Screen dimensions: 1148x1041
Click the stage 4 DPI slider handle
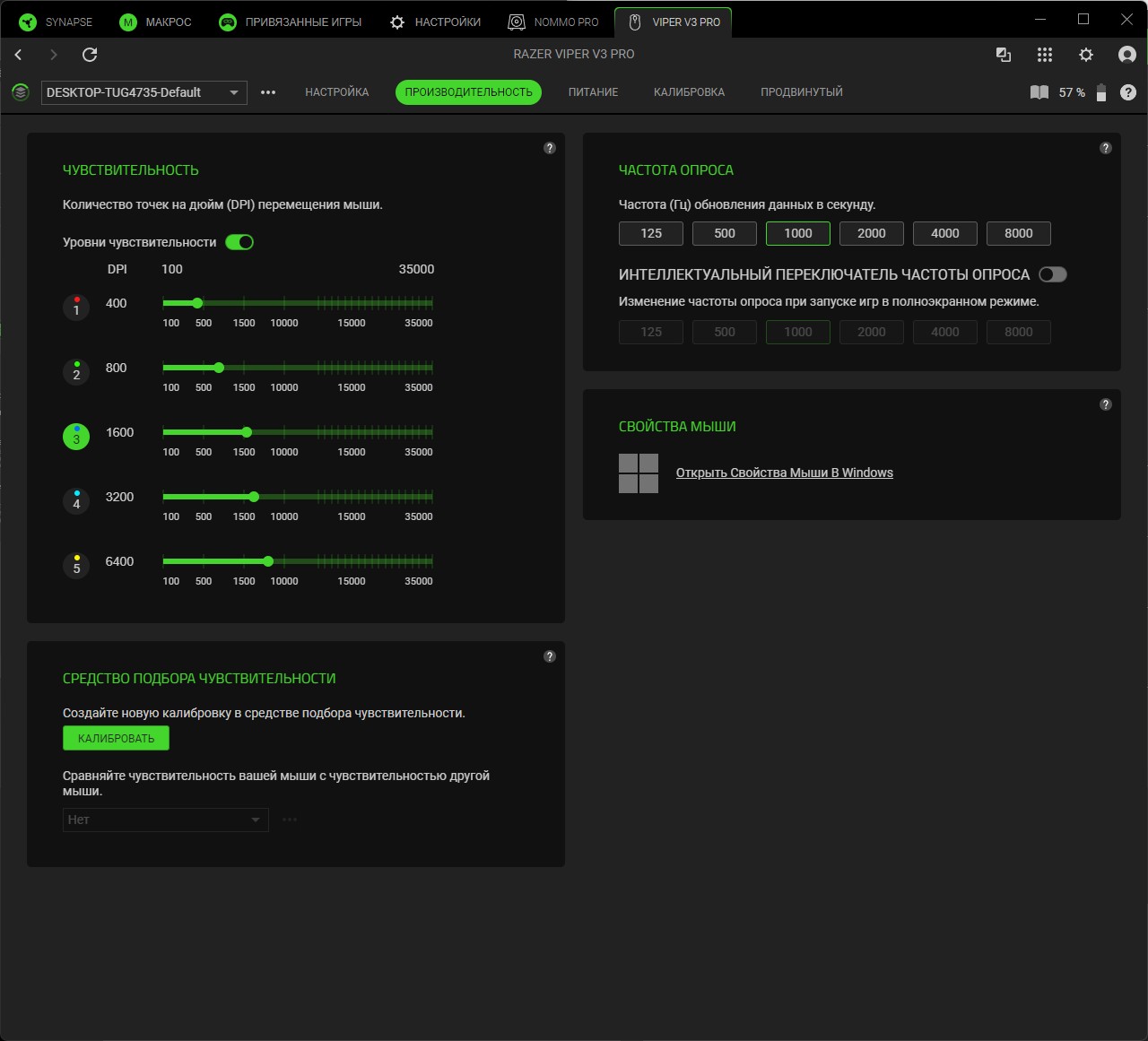254,497
